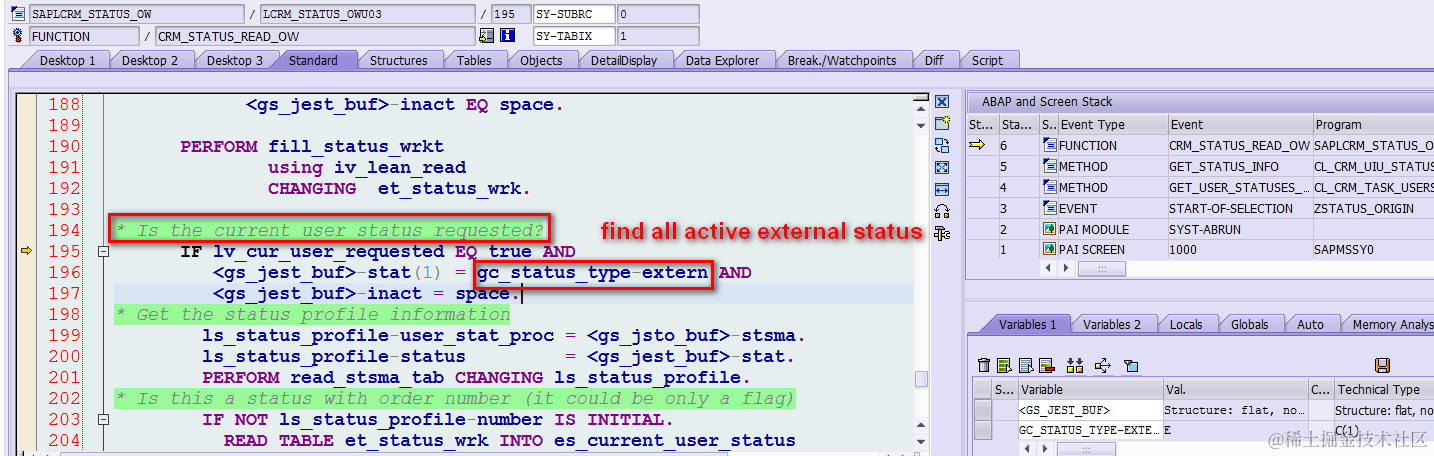The height and width of the screenshot is (456, 1434).
Task: Click the GET_STATUS_INFO method row icon
Action: [x=1049, y=166]
